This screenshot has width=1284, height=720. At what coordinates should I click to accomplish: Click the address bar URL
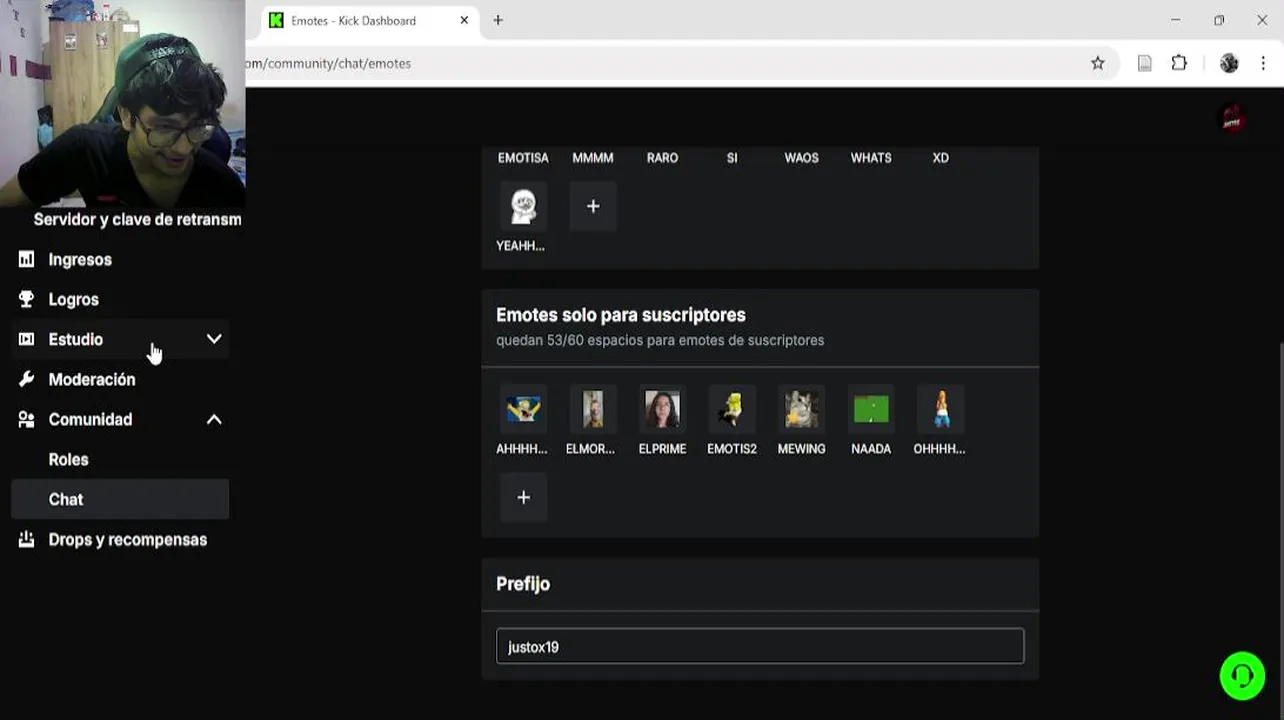click(x=328, y=63)
